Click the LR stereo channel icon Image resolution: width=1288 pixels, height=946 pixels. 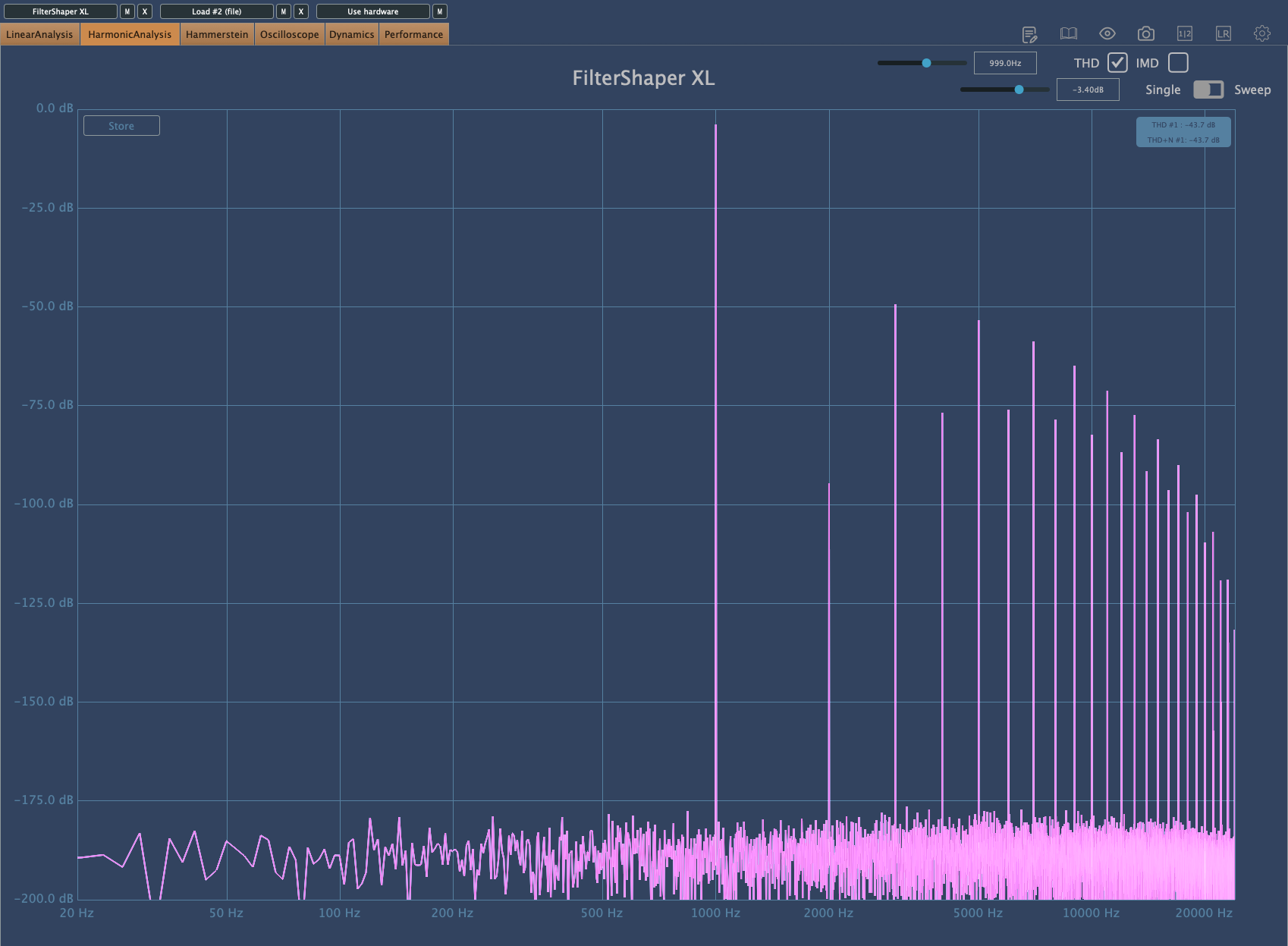click(1224, 33)
